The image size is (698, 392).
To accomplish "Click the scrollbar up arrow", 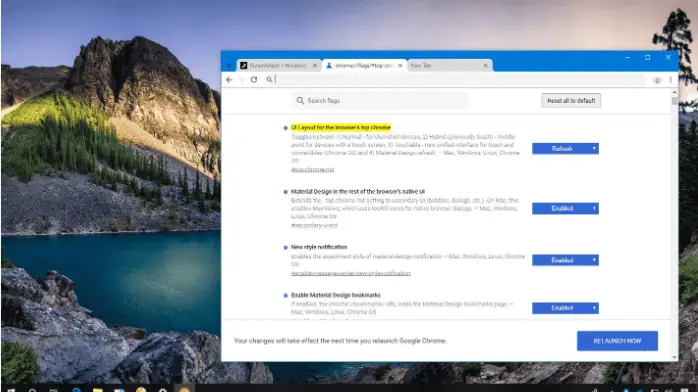I will 674,92.
